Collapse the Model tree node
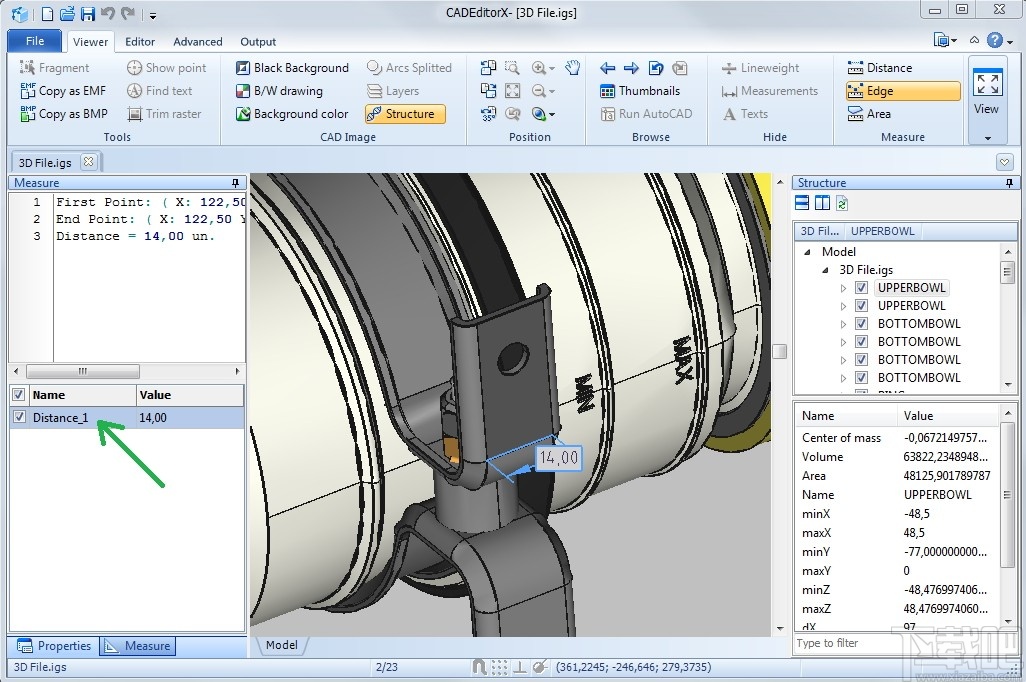 808,252
